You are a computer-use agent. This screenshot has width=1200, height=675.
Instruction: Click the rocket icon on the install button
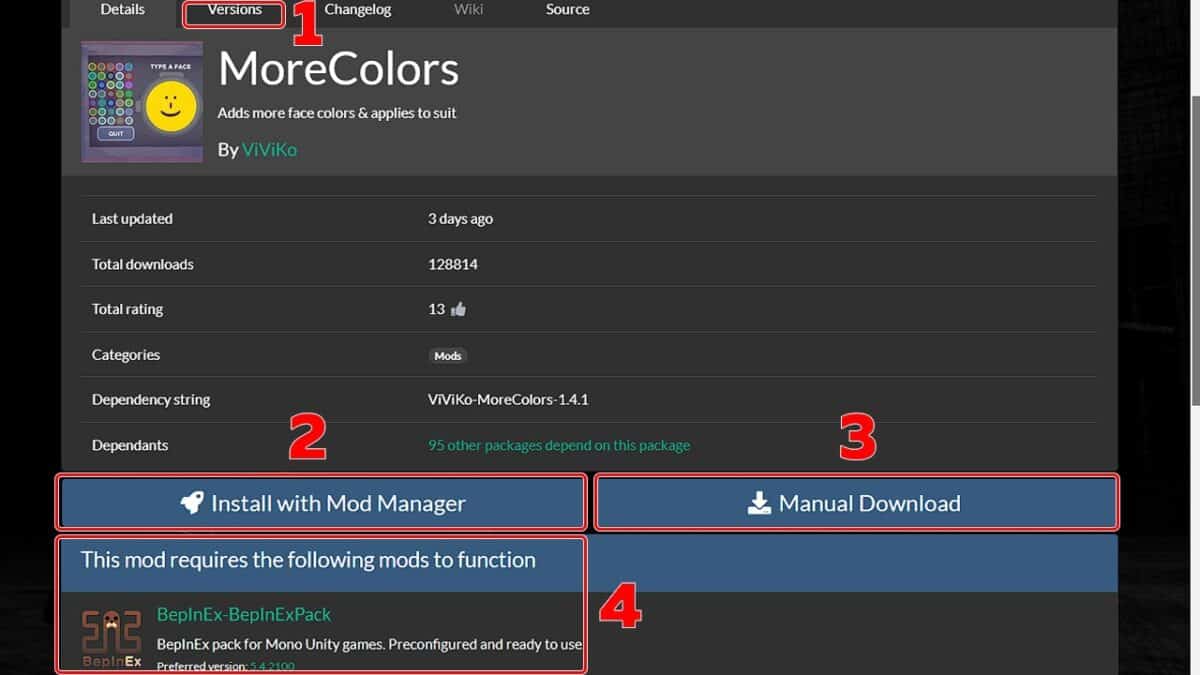[x=191, y=503]
